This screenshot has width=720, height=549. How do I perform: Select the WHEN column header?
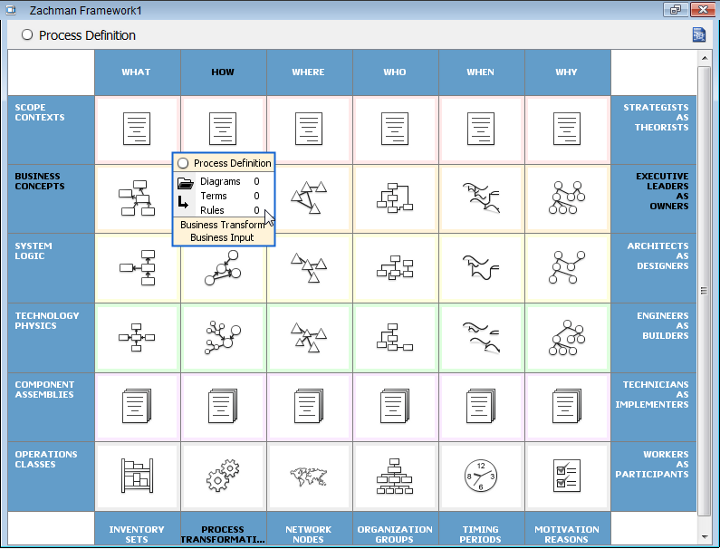click(x=481, y=72)
